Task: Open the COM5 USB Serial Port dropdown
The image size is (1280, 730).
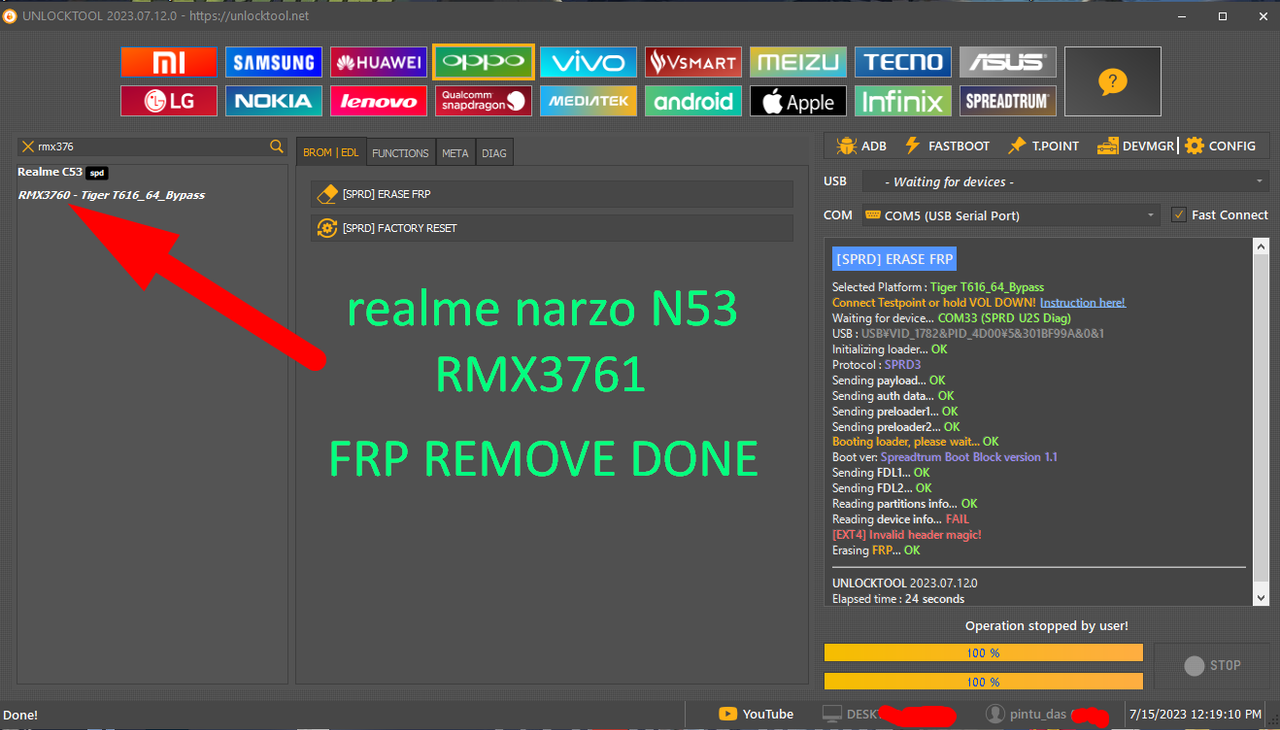Action: [1010, 214]
